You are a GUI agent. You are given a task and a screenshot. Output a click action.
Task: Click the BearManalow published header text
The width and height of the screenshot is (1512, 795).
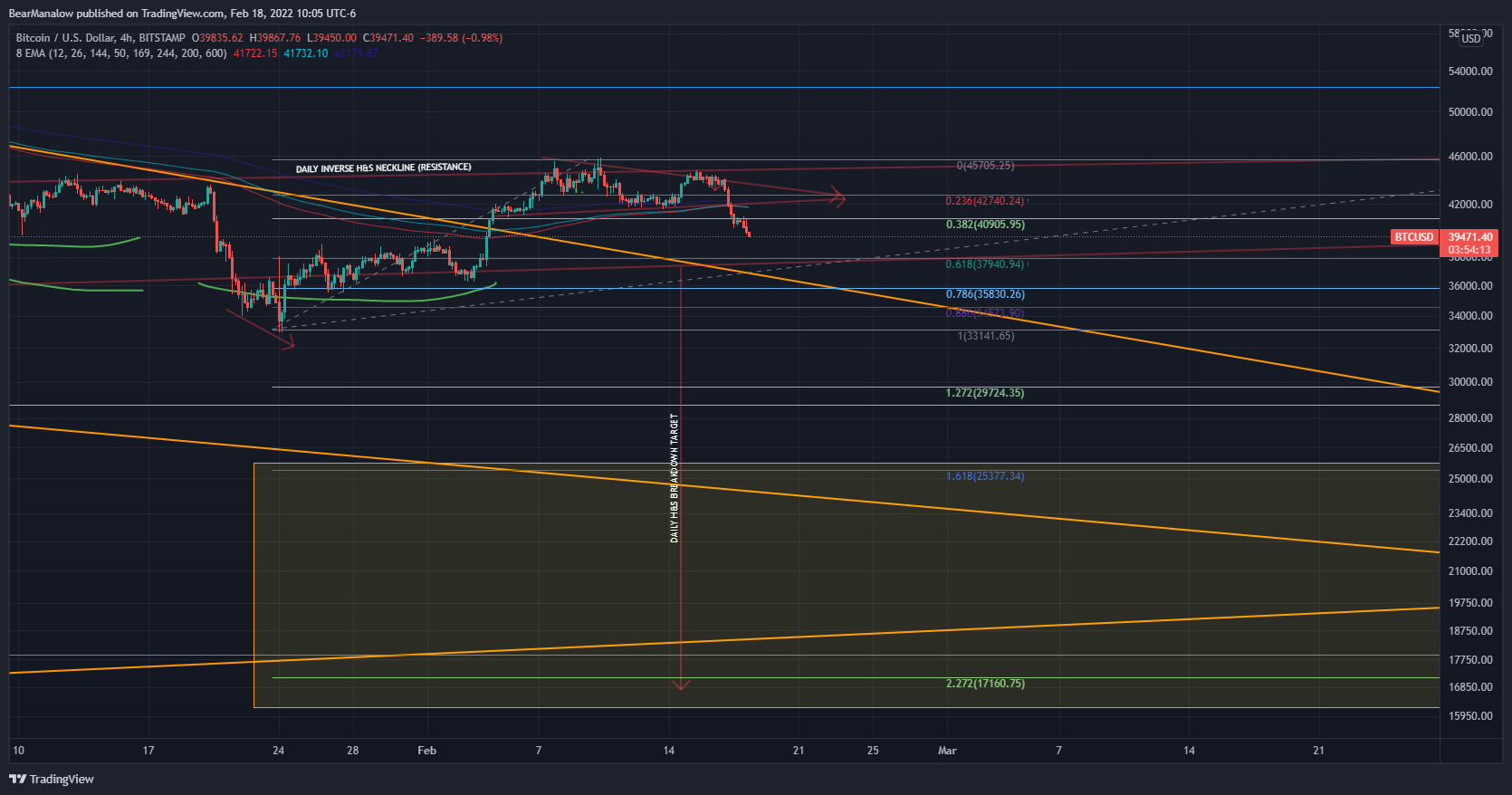click(x=183, y=14)
